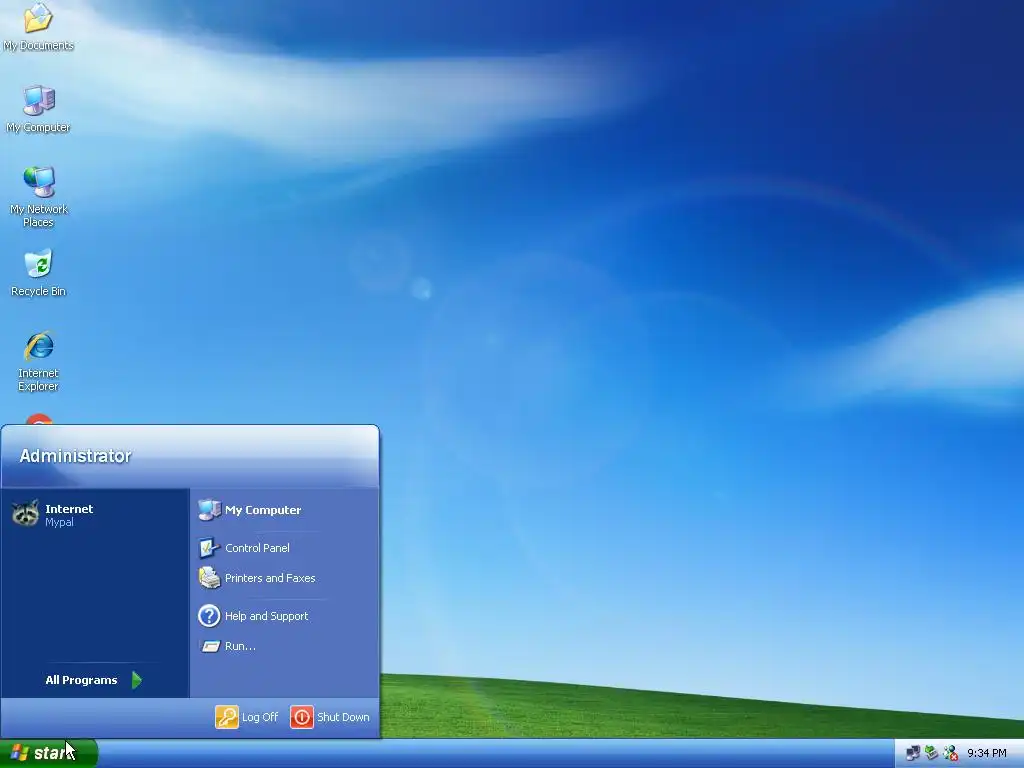Click the Administrator user name header
The width and height of the screenshot is (1024, 768).
[75, 456]
